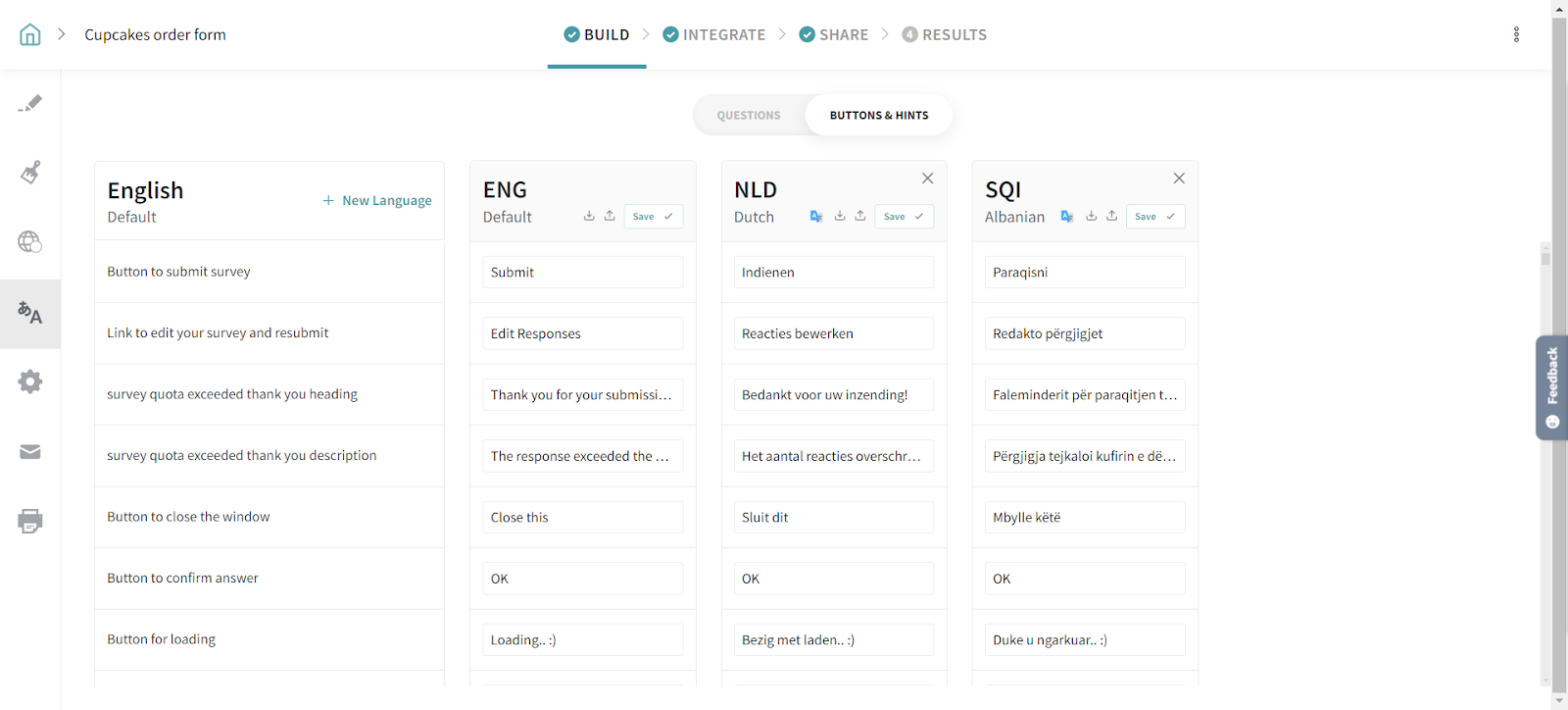Screen dimensions: 1568x710
Task: Save the Dutch translations
Action: 903,217
